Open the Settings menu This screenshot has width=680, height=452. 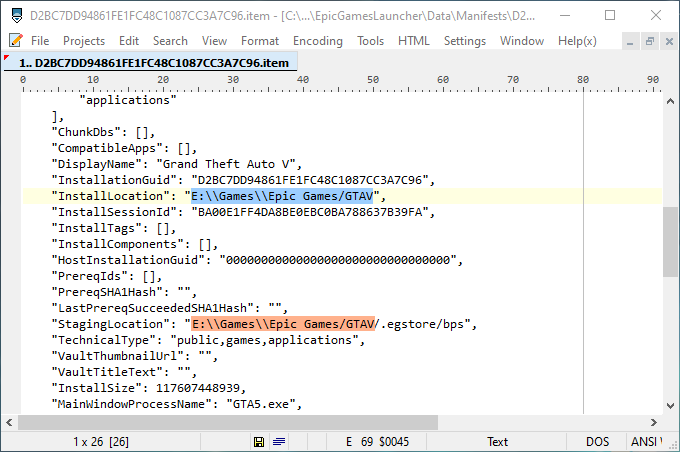[464, 41]
